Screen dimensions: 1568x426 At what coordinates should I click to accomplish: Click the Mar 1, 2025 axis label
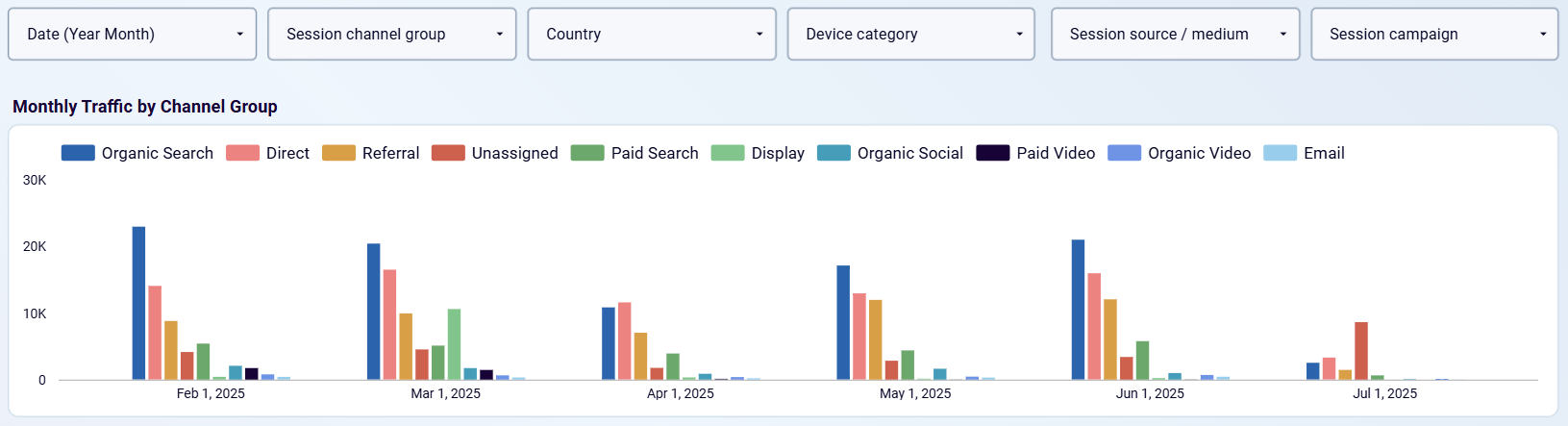pyautogui.click(x=445, y=393)
